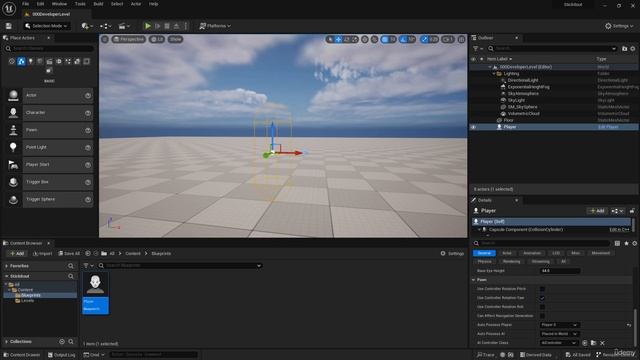Open the Window menu
The width and height of the screenshot is (640, 360).
click(60, 4)
